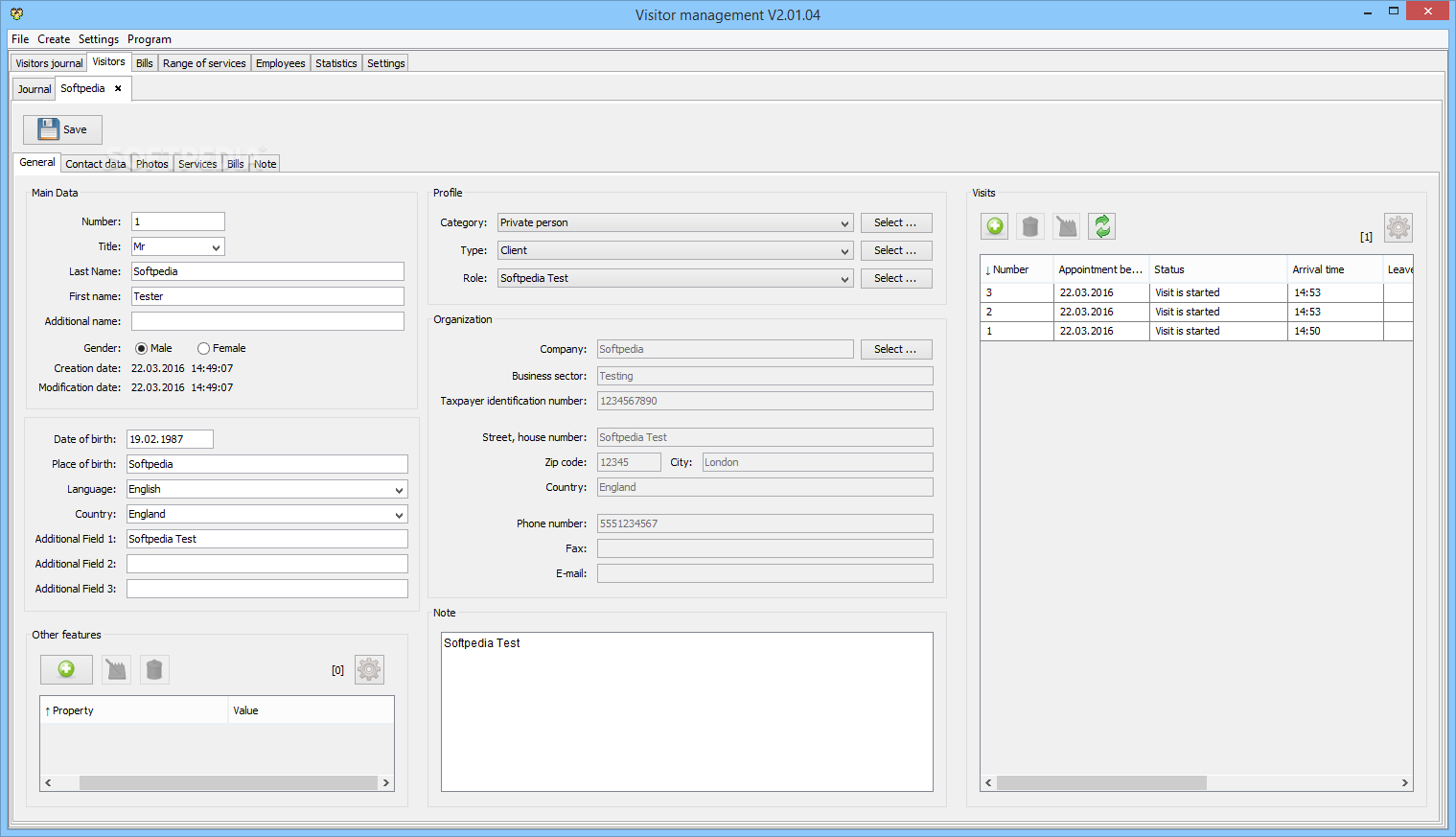1456x837 pixels.
Task: Open the Create menu
Action: (x=54, y=39)
